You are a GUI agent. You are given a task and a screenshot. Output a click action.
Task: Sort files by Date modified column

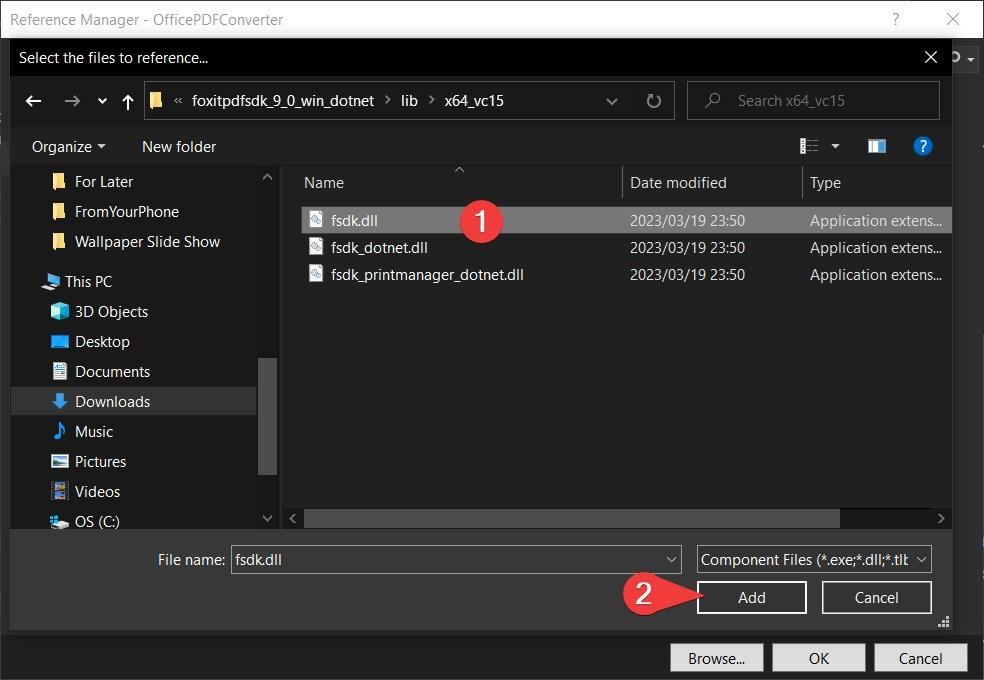pos(678,183)
